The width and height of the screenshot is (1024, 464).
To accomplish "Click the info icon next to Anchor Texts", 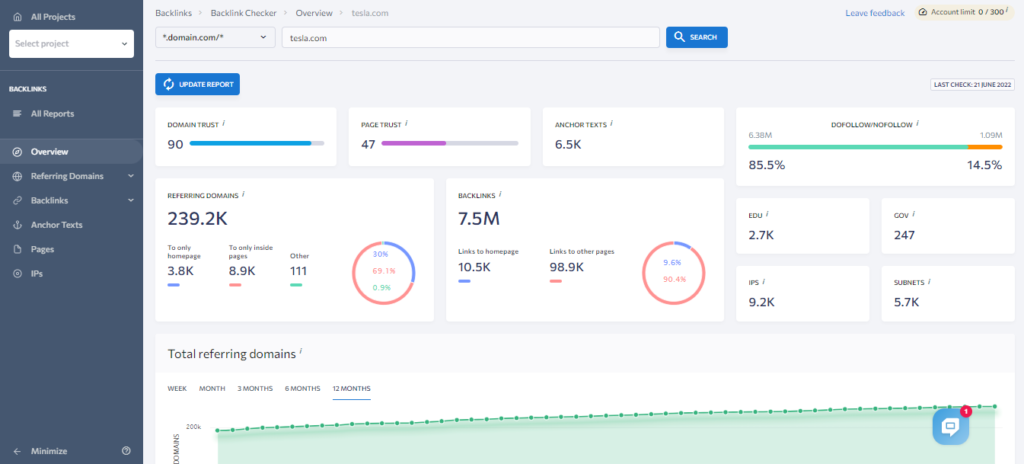I will (x=612, y=122).
